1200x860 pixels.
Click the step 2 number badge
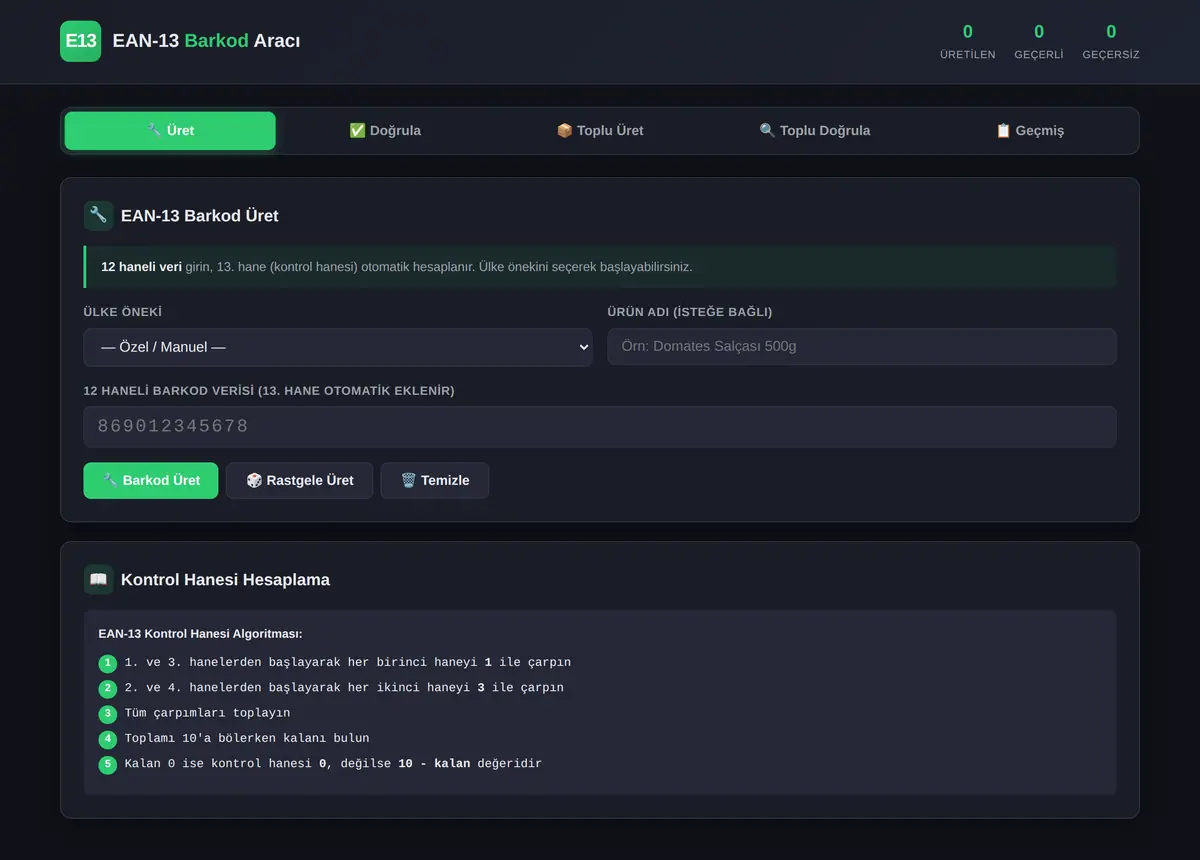(108, 688)
